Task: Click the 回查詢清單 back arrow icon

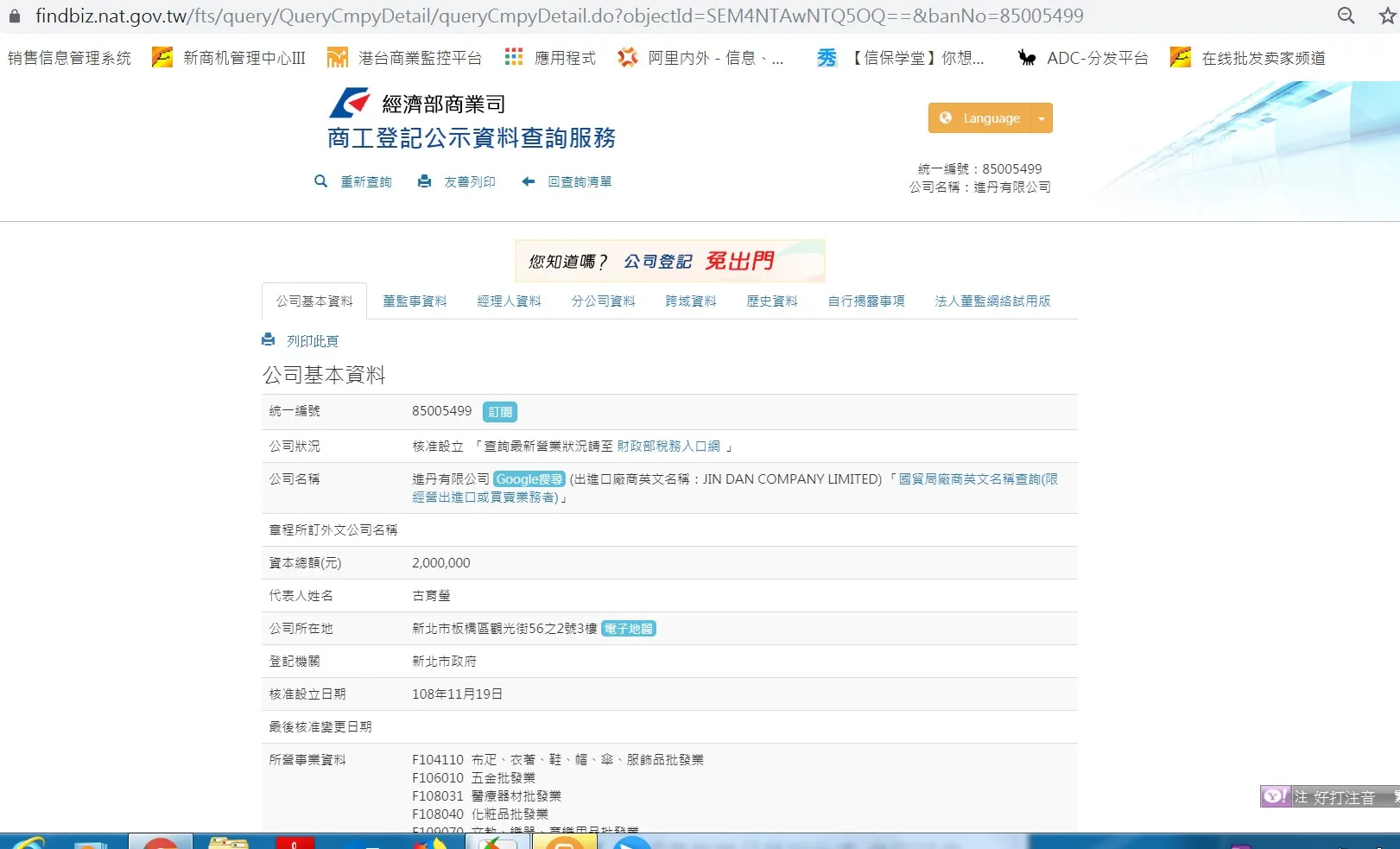Action: coord(529,181)
